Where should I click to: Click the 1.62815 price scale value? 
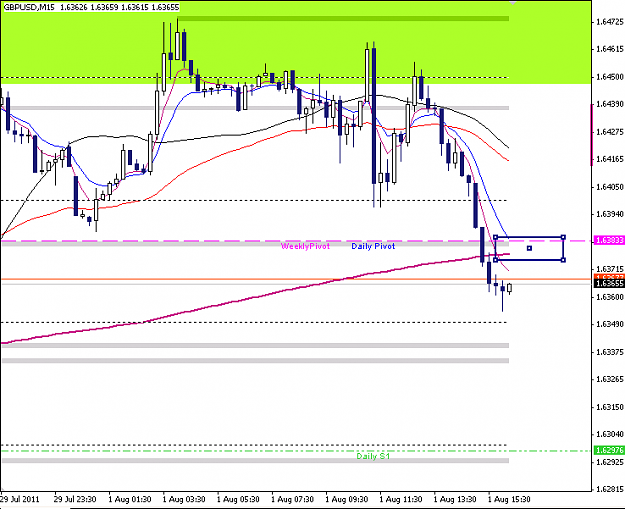pos(610,489)
